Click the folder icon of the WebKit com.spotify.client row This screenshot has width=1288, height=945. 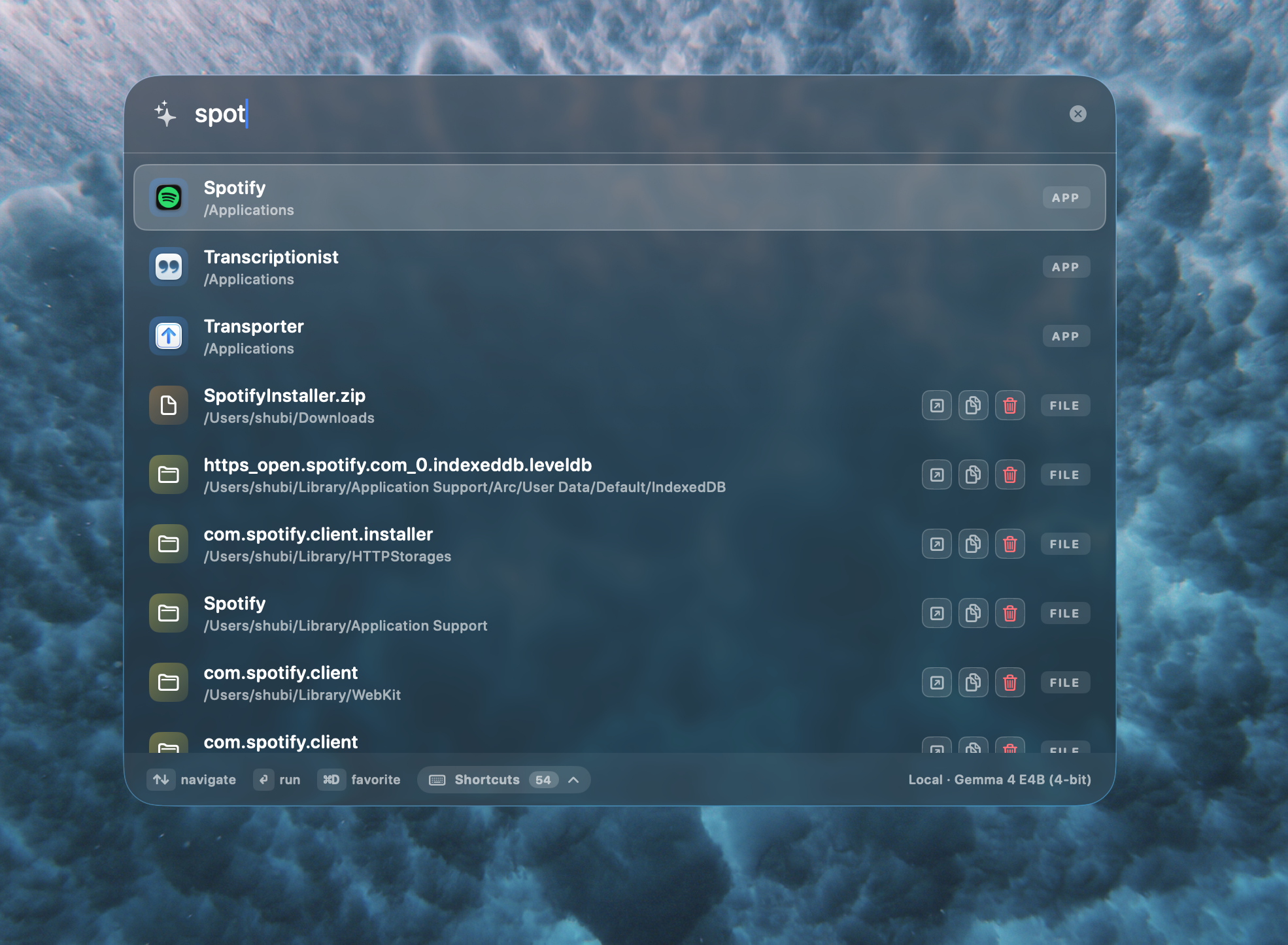pos(169,682)
